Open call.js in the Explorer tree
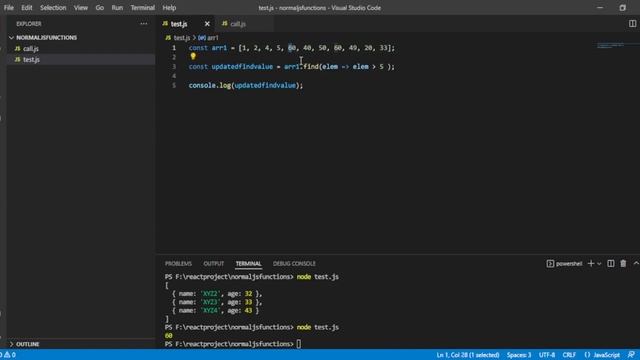Image resolution: width=640 pixels, height=360 pixels. click(31, 49)
